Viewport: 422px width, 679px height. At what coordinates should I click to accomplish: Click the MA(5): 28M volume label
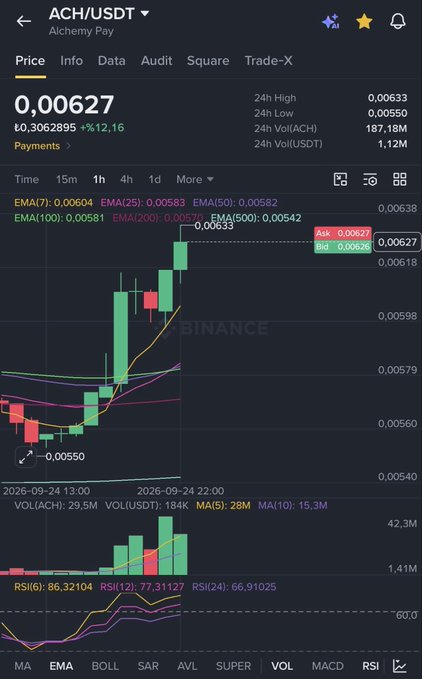223,505
